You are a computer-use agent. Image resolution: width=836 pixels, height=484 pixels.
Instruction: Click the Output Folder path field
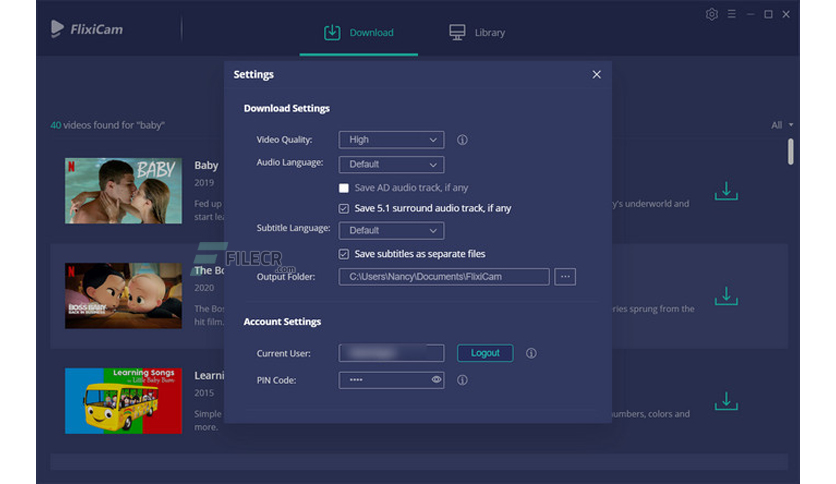pos(444,277)
